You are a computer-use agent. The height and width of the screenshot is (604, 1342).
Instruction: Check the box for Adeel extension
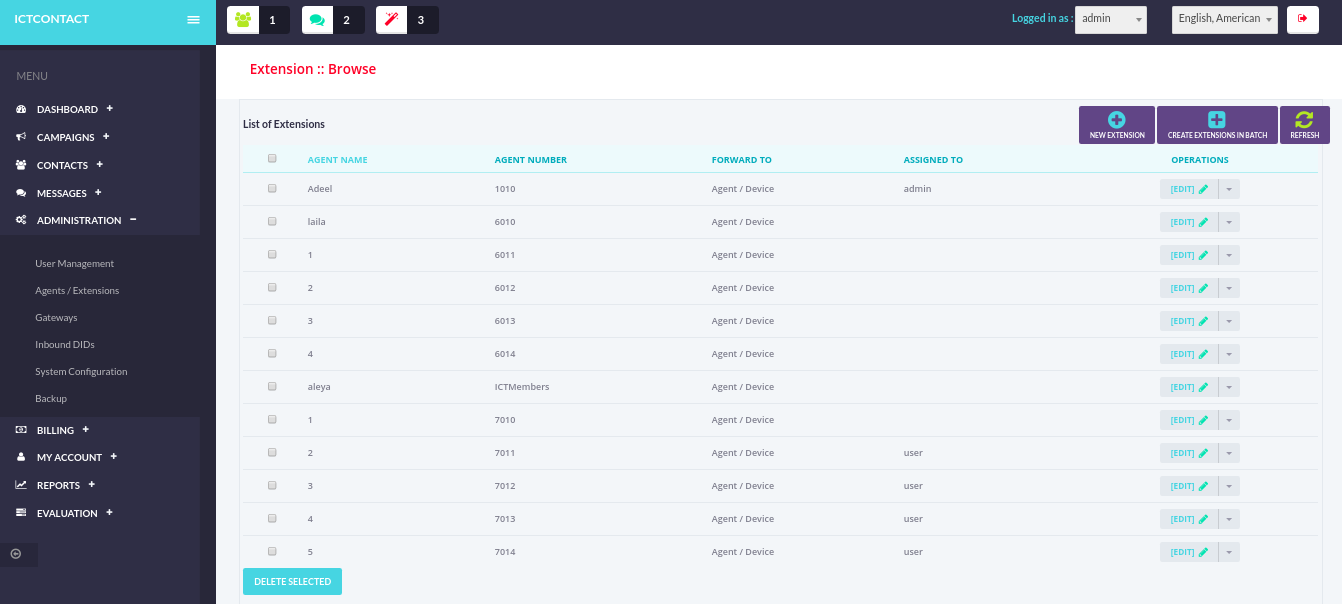pos(272,188)
